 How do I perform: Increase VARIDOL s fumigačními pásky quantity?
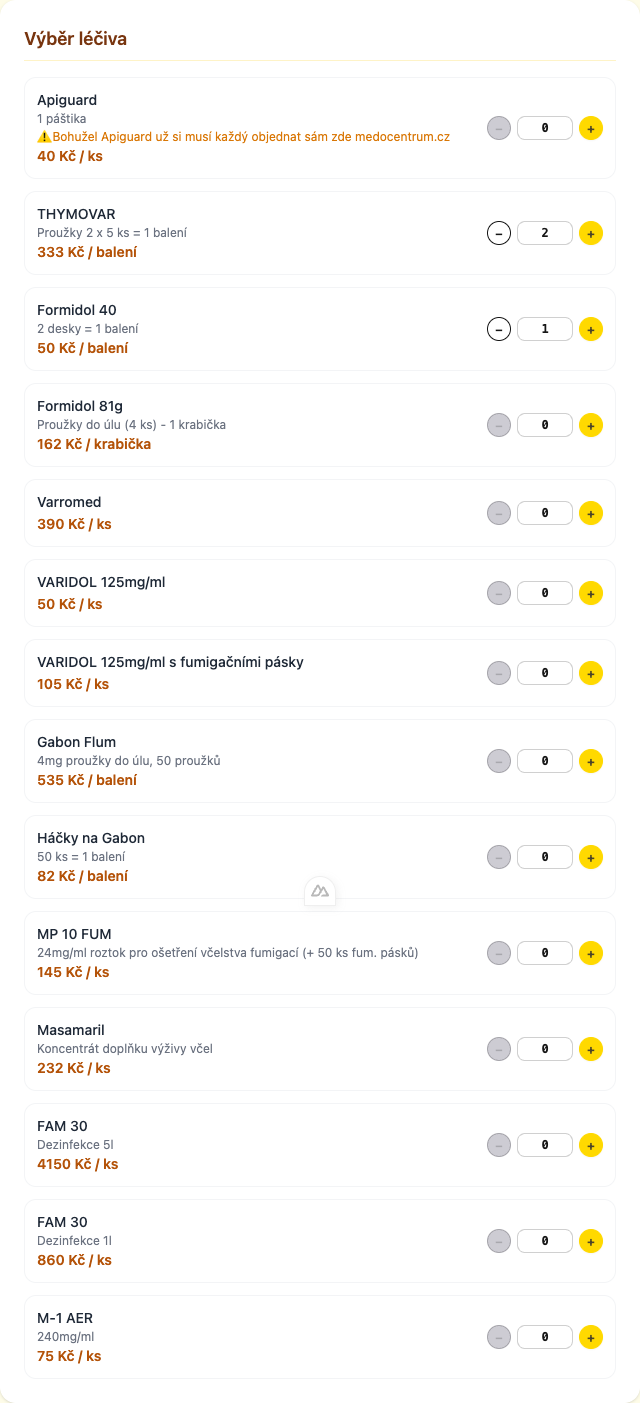click(x=591, y=673)
